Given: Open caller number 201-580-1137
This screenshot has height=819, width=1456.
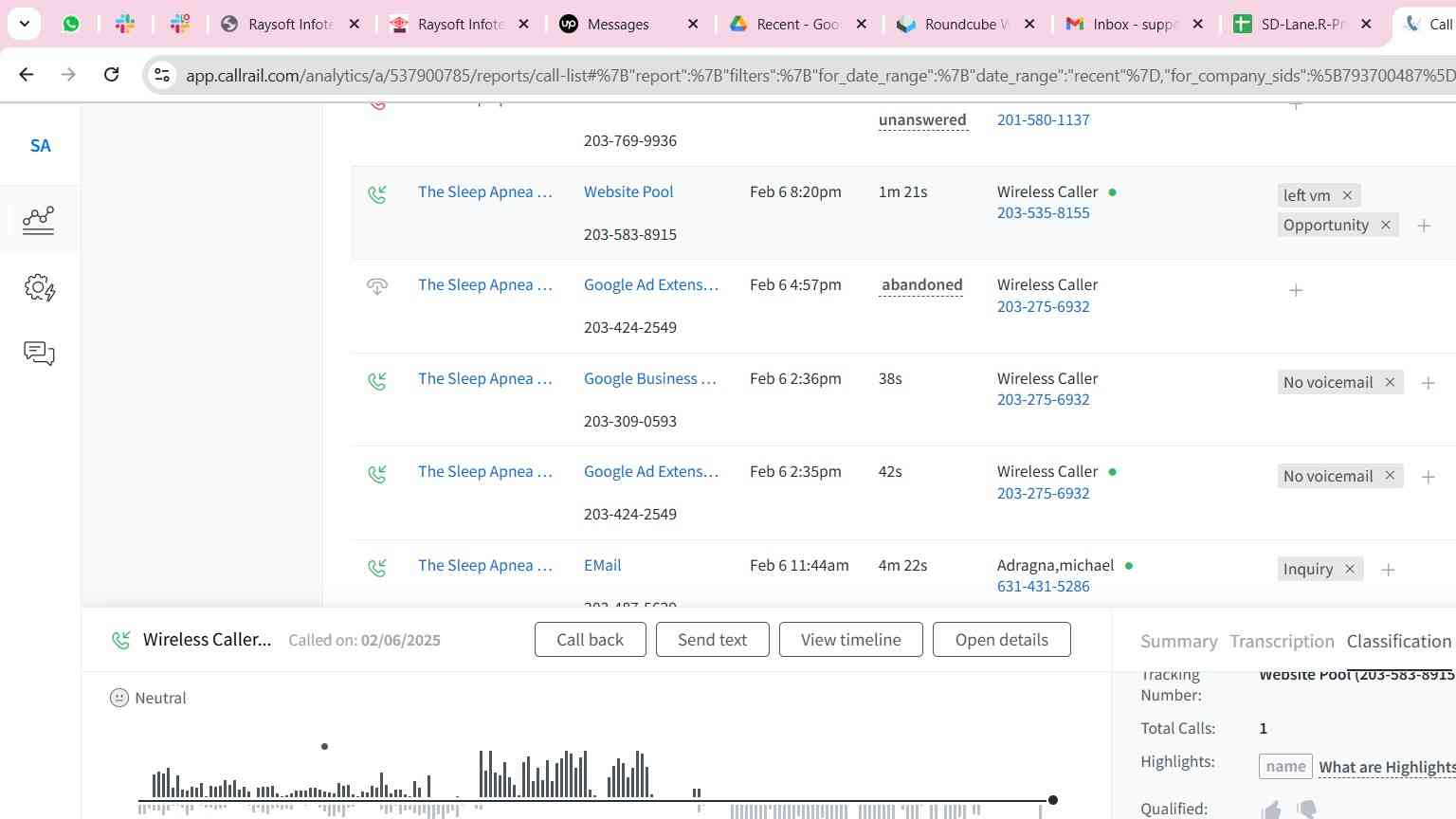Looking at the screenshot, I should [1043, 119].
